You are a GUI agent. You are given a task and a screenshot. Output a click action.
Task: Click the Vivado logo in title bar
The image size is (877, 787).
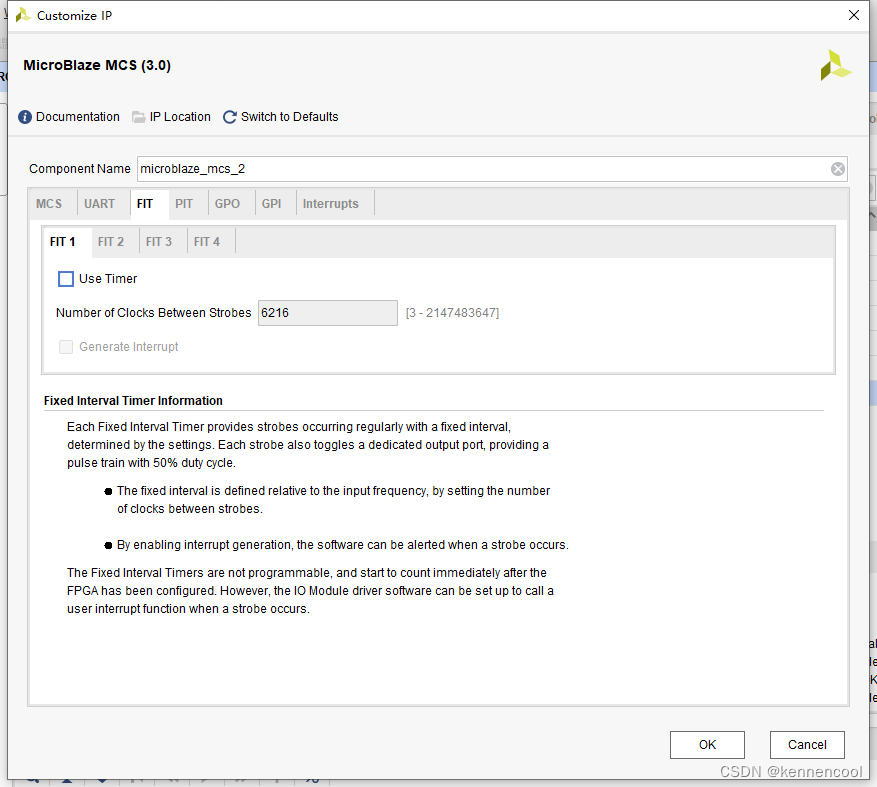click(x=23, y=15)
